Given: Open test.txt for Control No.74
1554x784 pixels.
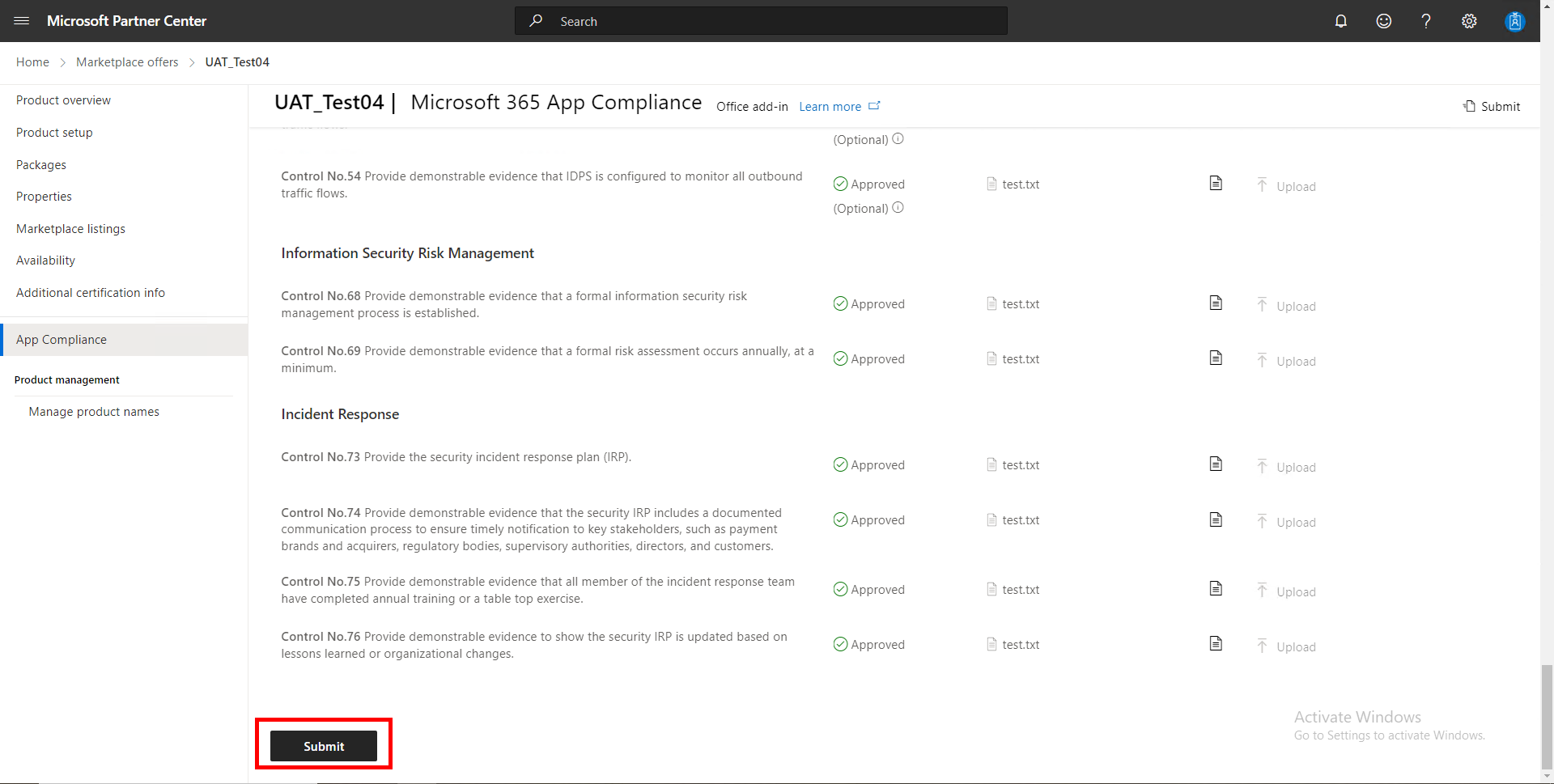Looking at the screenshot, I should tap(1013, 520).
